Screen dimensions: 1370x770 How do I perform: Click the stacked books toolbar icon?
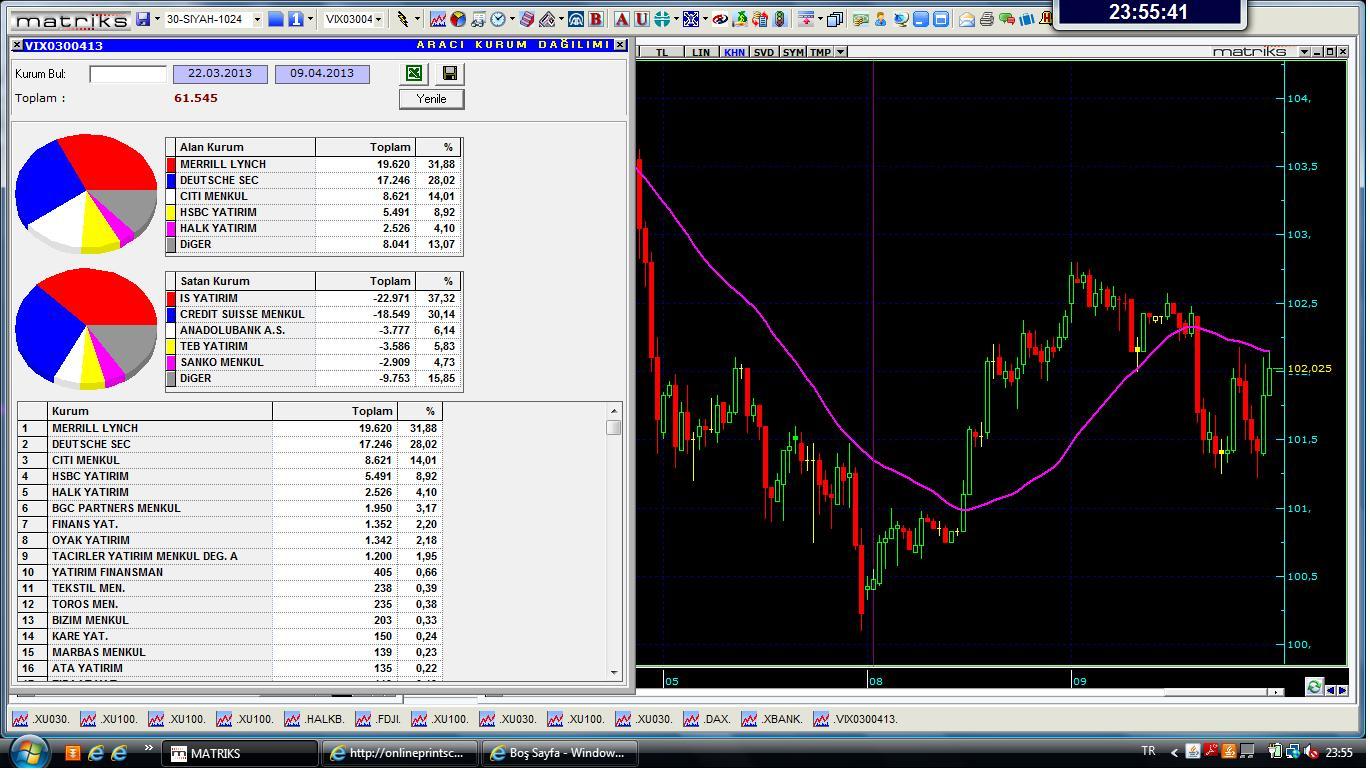(x=527, y=19)
